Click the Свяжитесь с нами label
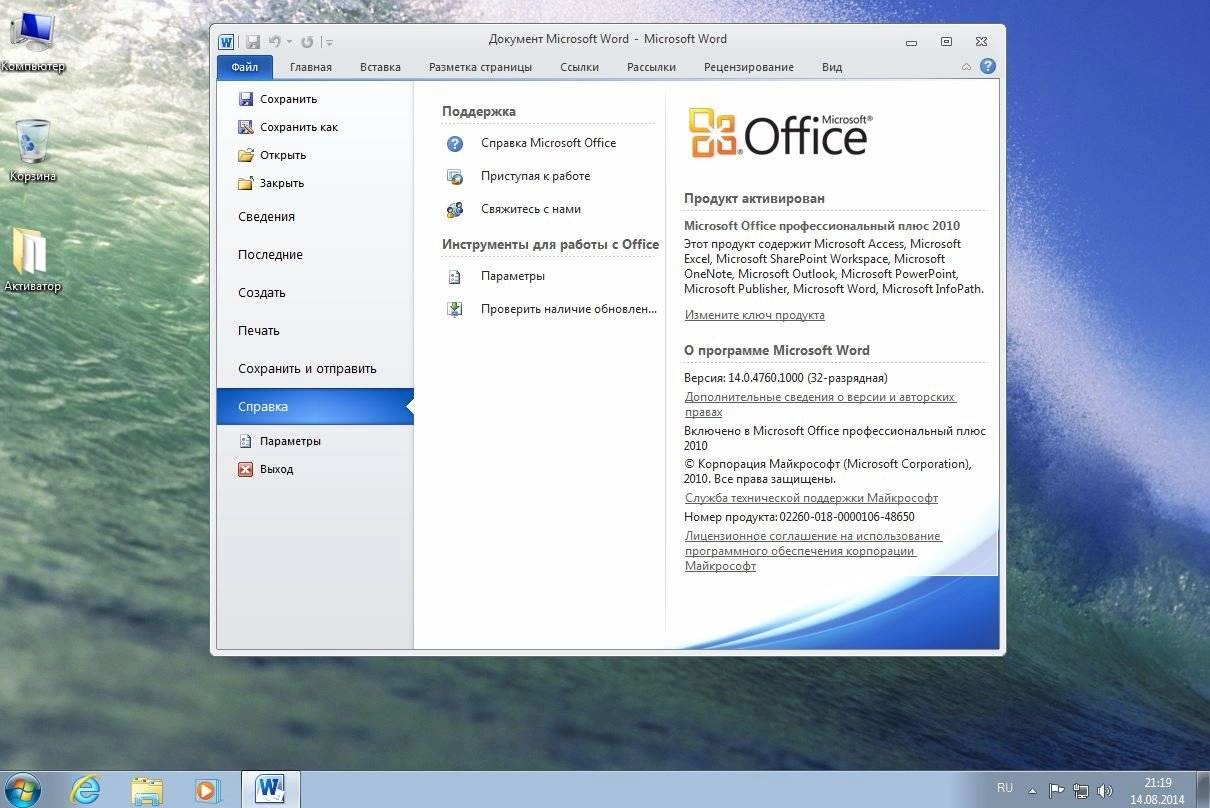1210x808 pixels. pos(530,209)
